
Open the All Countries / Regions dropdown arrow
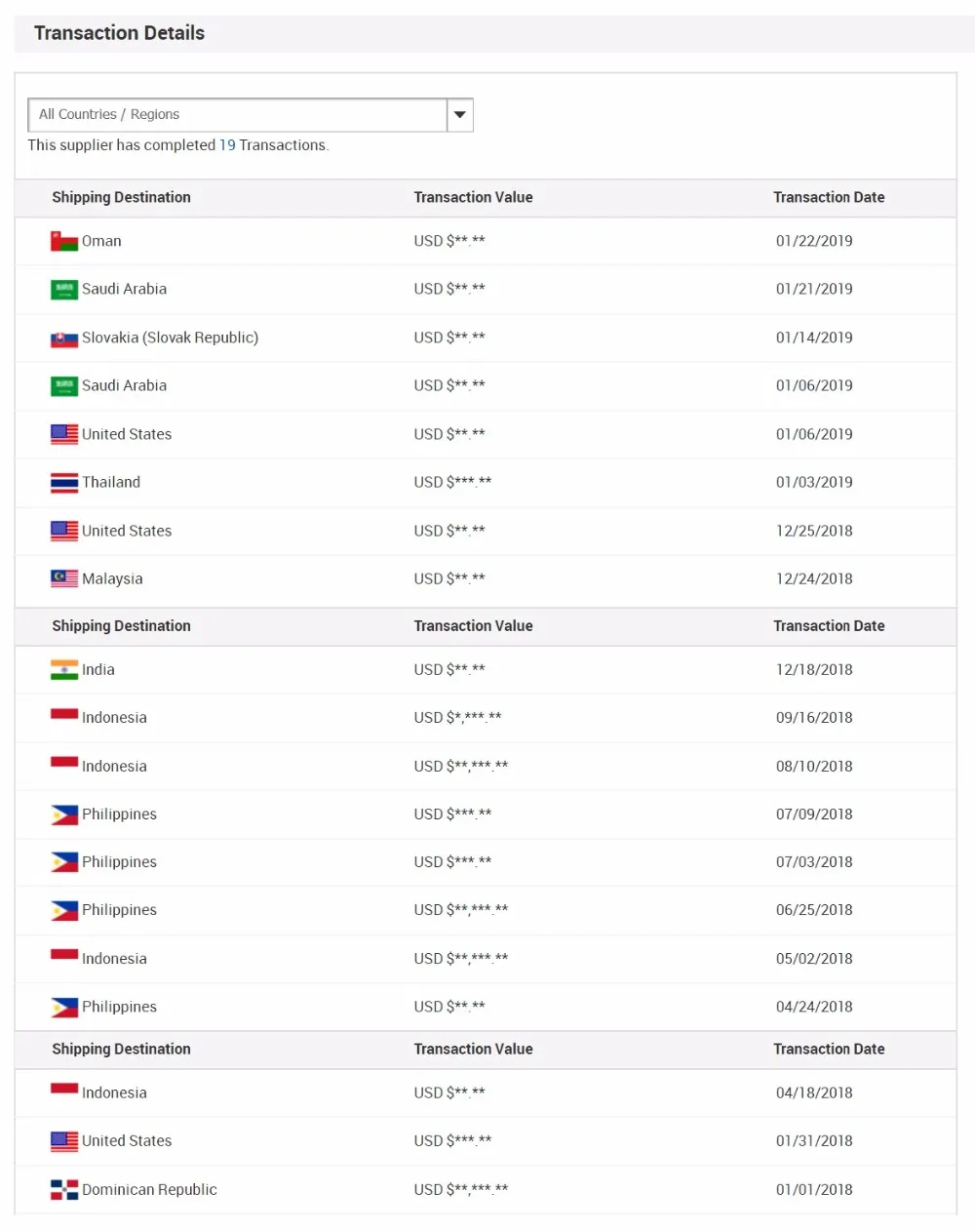[x=459, y=115]
